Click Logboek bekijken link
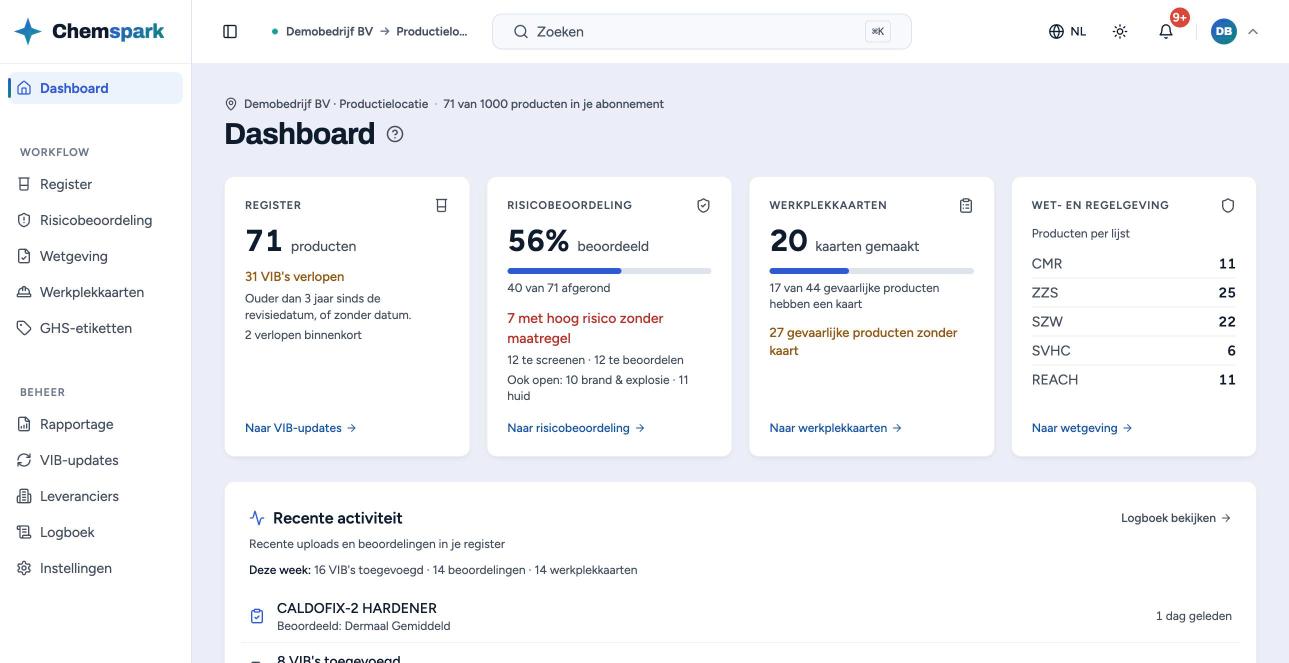Viewport: 1289px width, 663px height. pos(1176,518)
